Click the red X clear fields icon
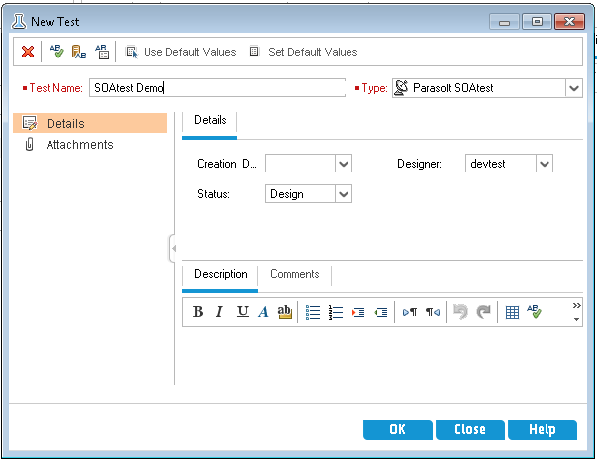Viewport: 597px width, 459px height. click(x=28, y=52)
